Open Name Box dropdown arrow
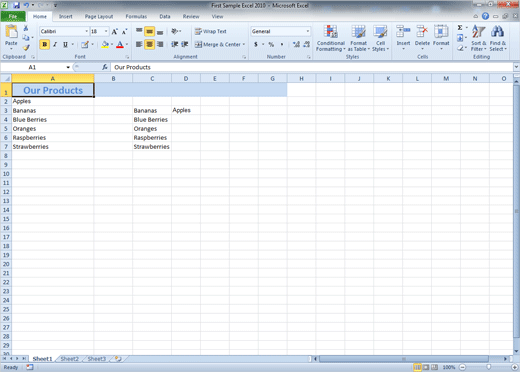This screenshot has width=520, height=372. click(x=68, y=67)
